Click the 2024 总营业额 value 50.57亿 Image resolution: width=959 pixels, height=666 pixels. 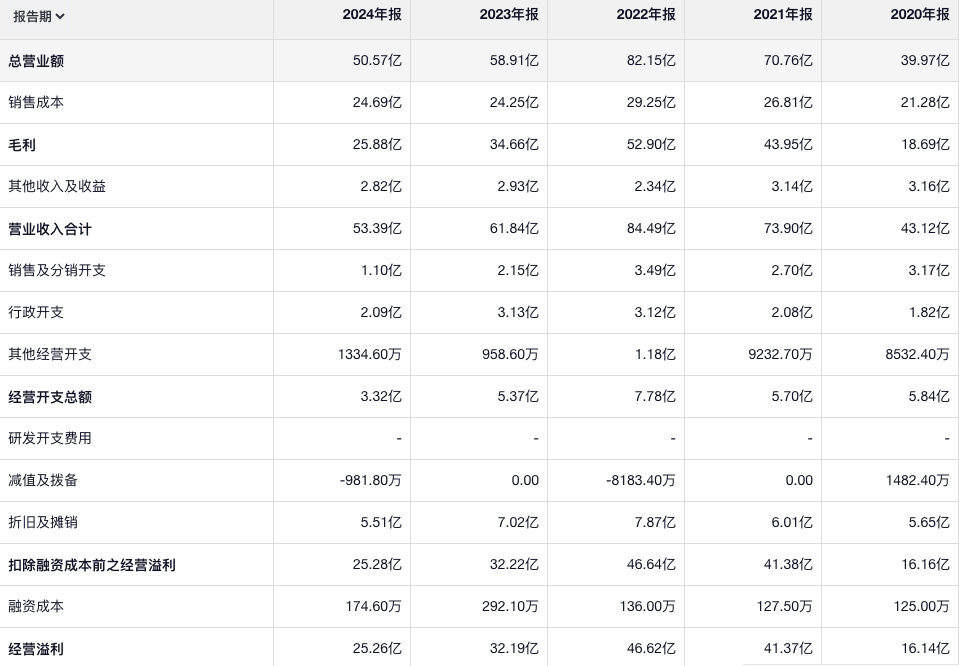click(x=377, y=61)
